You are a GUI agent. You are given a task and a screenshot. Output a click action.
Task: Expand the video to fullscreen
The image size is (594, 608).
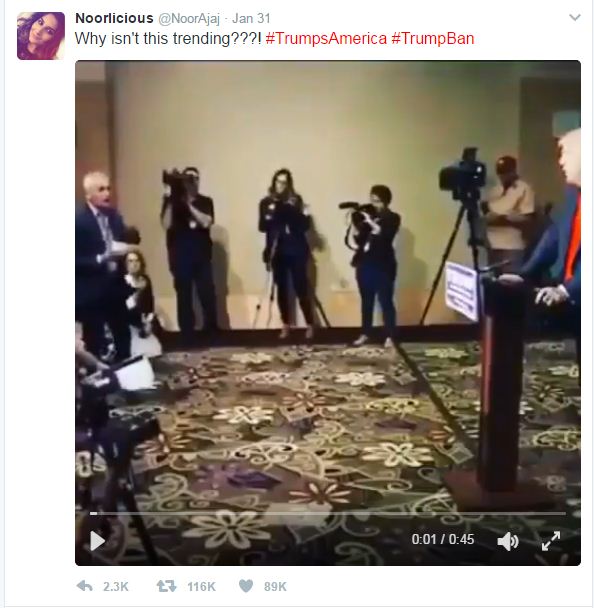[551, 541]
